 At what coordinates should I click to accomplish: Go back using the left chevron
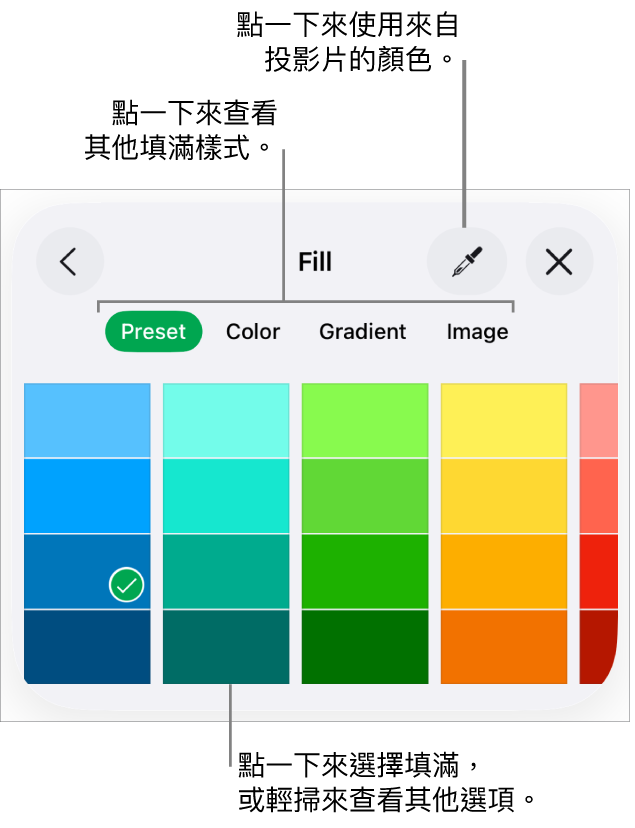[x=69, y=262]
